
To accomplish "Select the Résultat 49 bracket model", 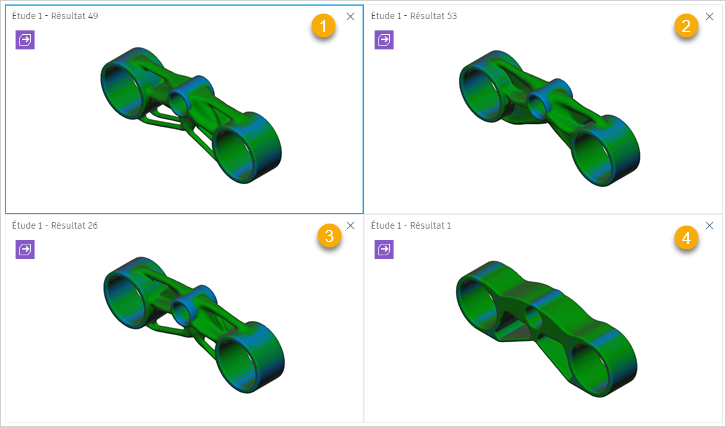I will [x=191, y=115].
